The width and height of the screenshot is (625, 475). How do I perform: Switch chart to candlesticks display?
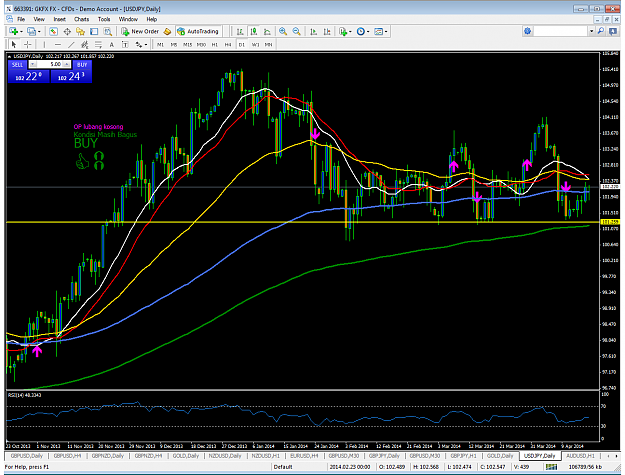pos(254,31)
